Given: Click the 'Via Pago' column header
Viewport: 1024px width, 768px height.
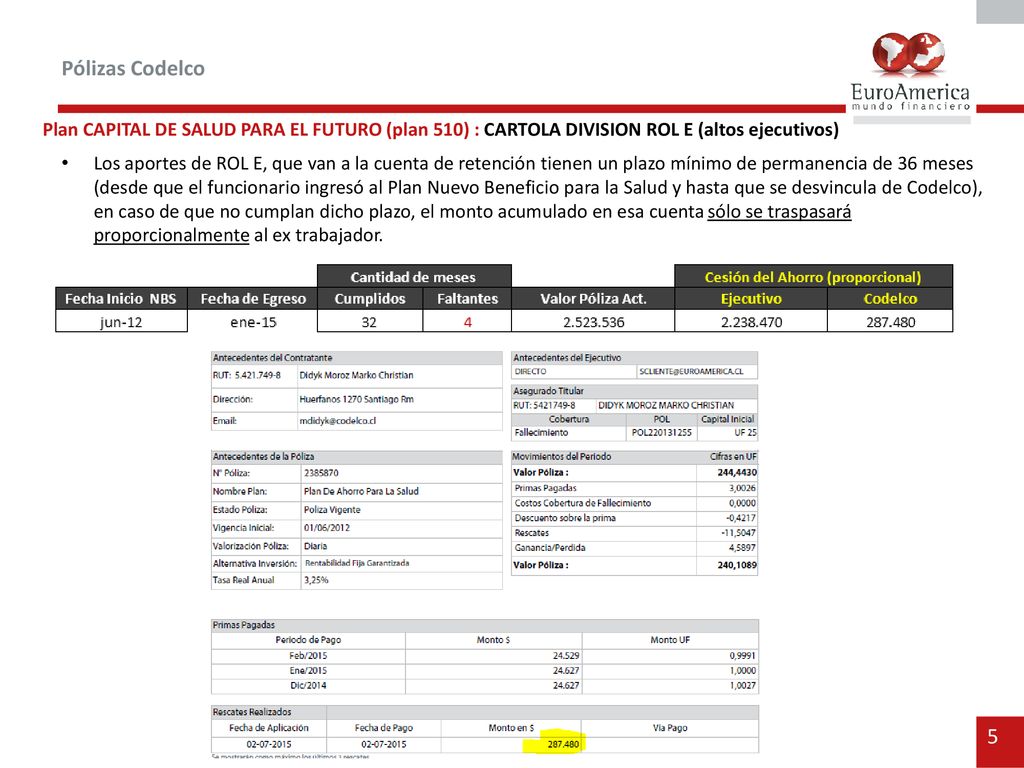Looking at the screenshot, I should [x=670, y=728].
